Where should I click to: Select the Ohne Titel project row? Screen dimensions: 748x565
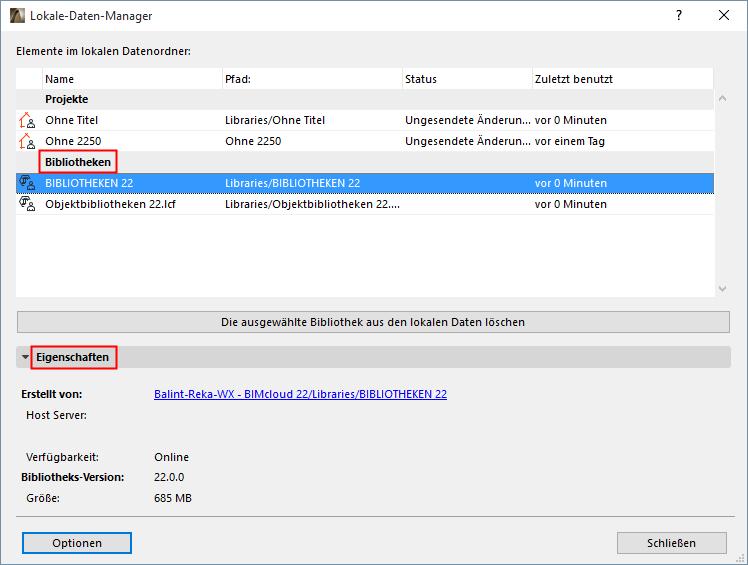(x=365, y=120)
